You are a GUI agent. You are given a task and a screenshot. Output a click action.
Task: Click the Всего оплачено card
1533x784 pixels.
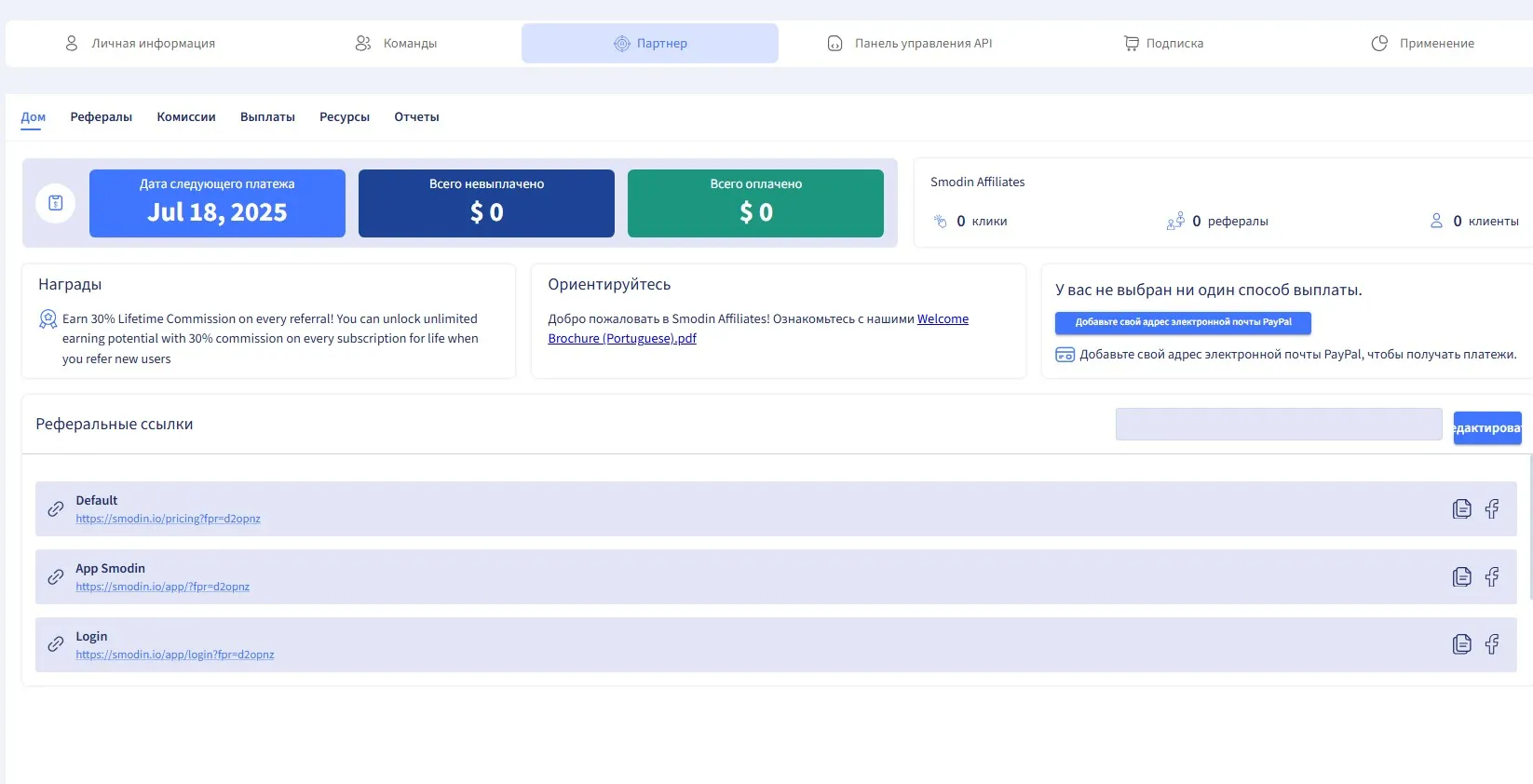(755, 203)
